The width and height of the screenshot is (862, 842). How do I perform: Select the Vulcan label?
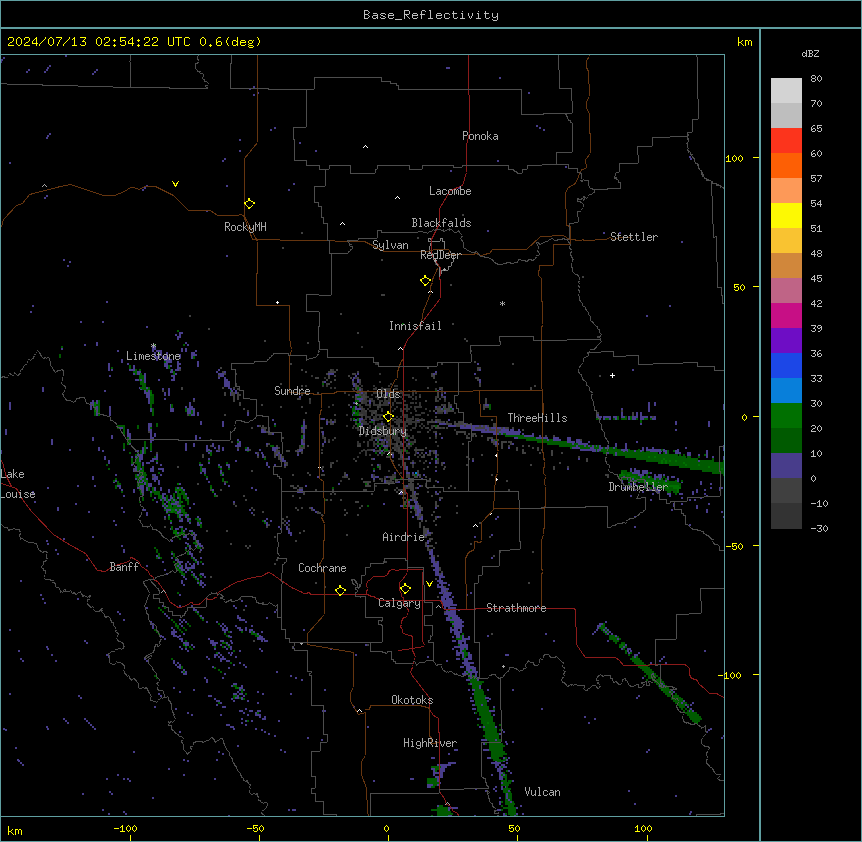pyautogui.click(x=543, y=792)
